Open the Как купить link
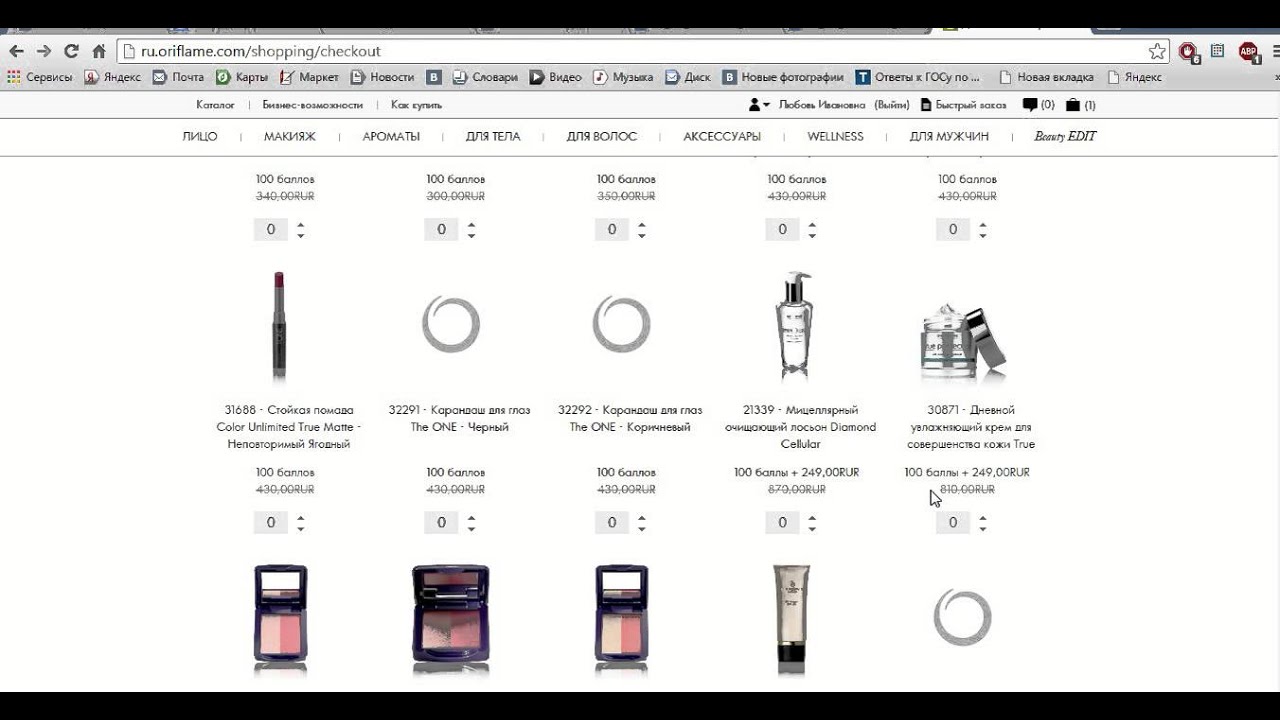Viewport: 1280px width, 720px height. [416, 105]
